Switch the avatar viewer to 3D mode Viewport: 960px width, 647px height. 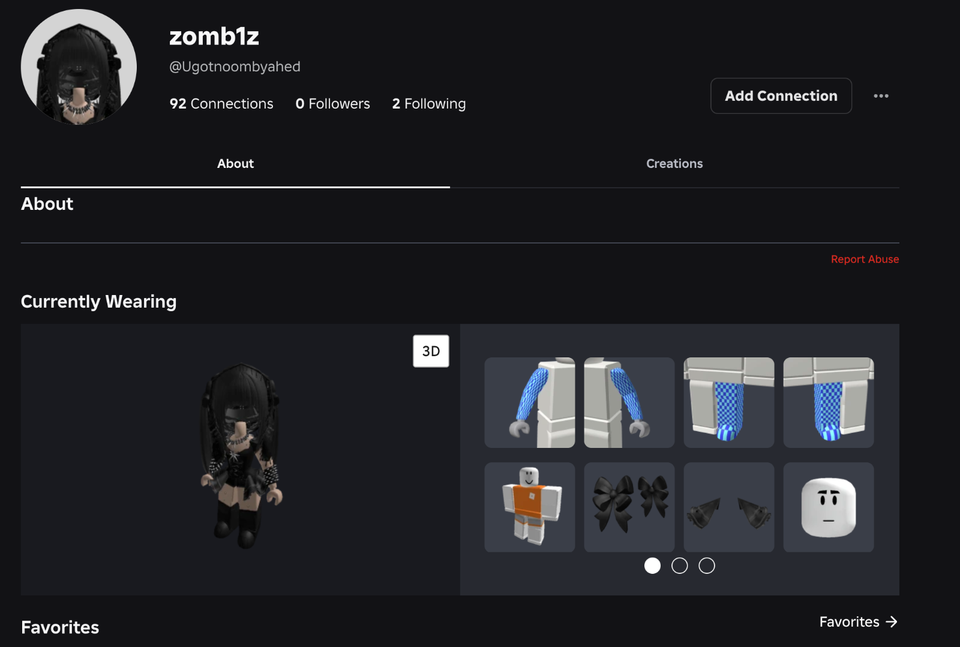point(431,351)
